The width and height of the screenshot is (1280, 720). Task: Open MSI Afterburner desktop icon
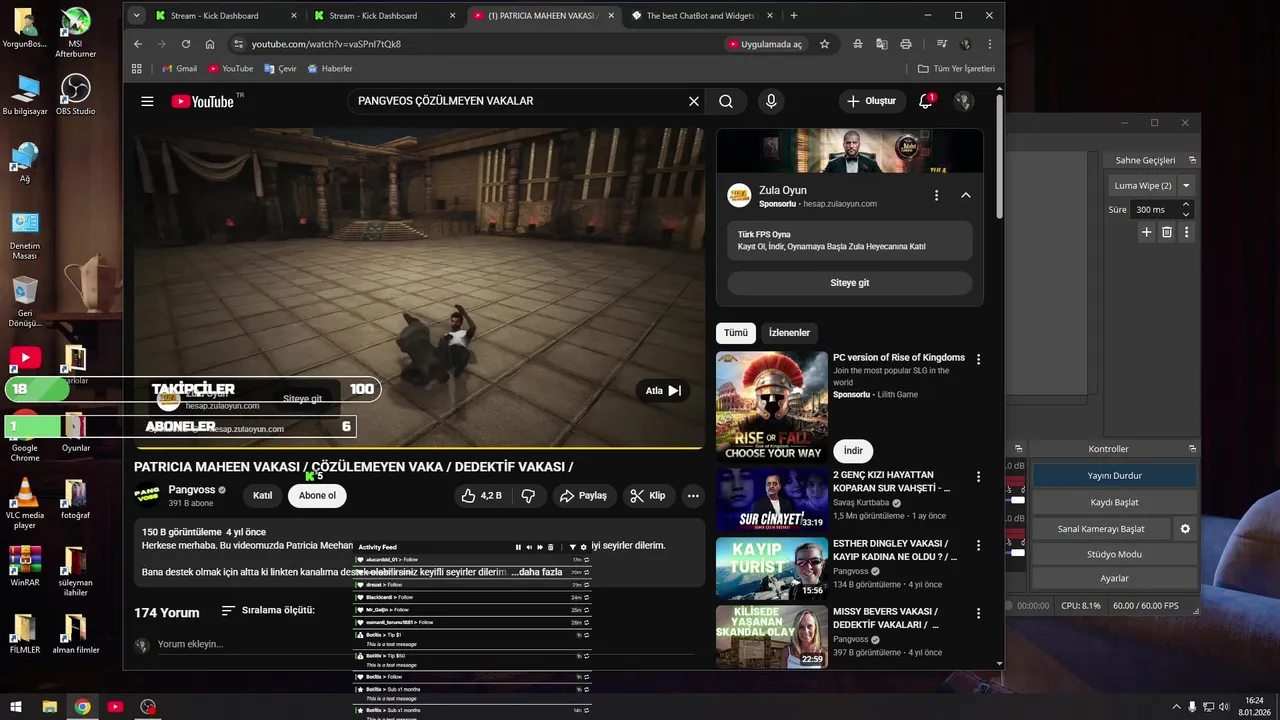(x=75, y=34)
